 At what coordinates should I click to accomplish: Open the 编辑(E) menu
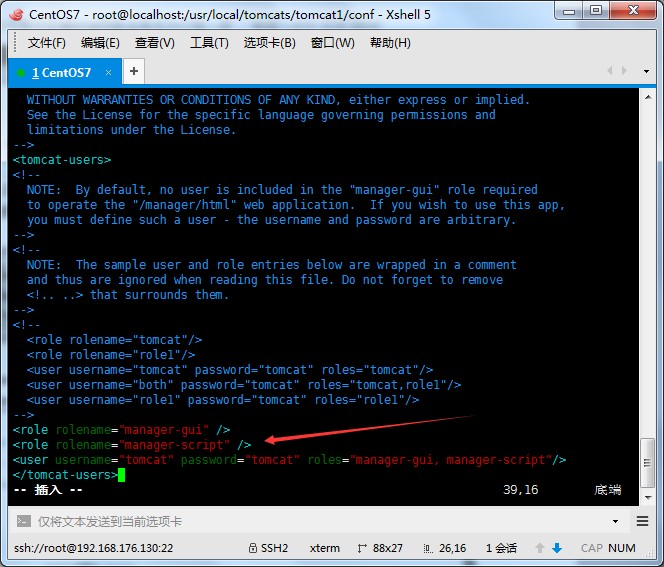pyautogui.click(x=100, y=43)
